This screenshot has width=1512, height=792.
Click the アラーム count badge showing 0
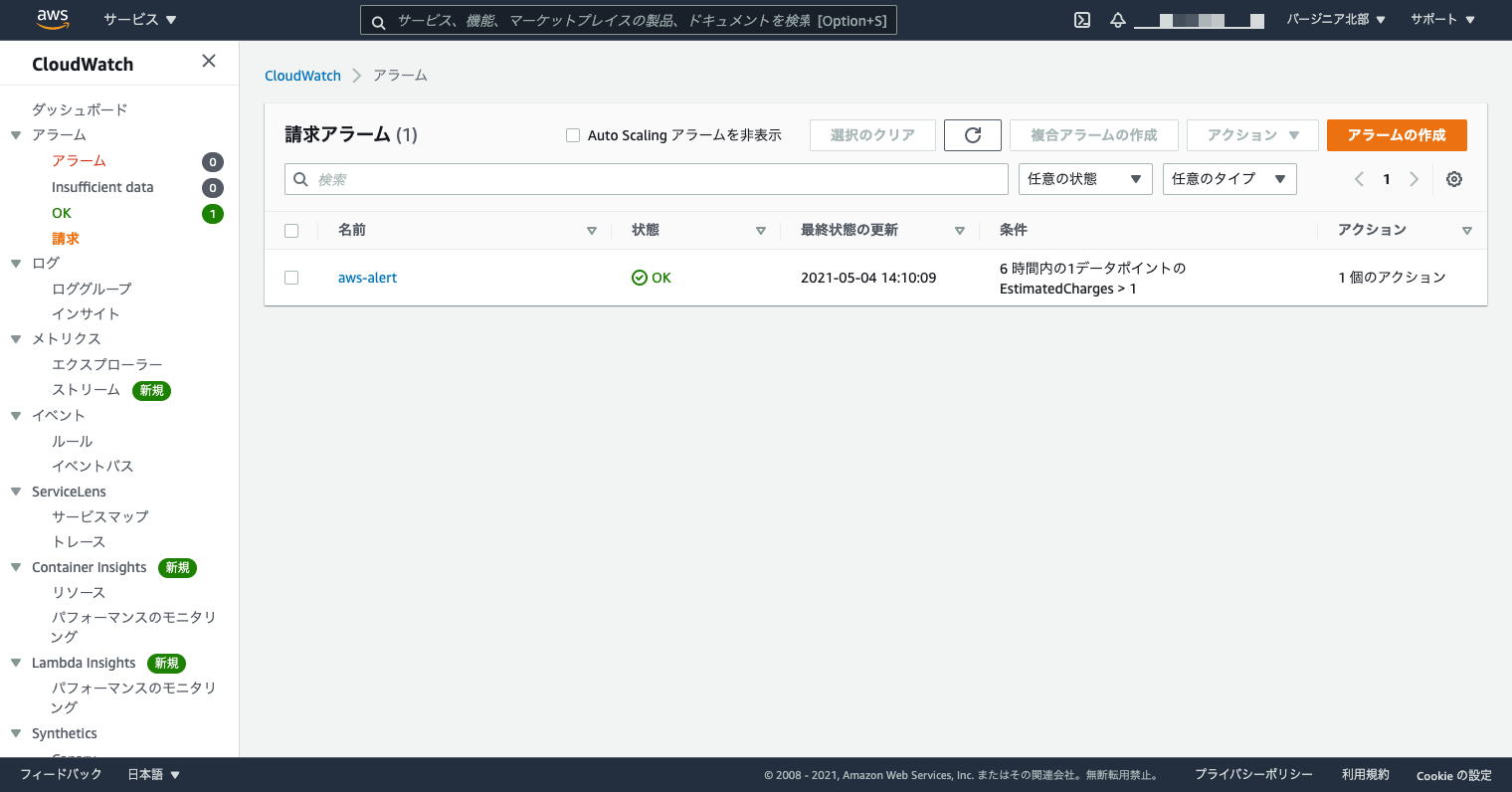pos(213,162)
